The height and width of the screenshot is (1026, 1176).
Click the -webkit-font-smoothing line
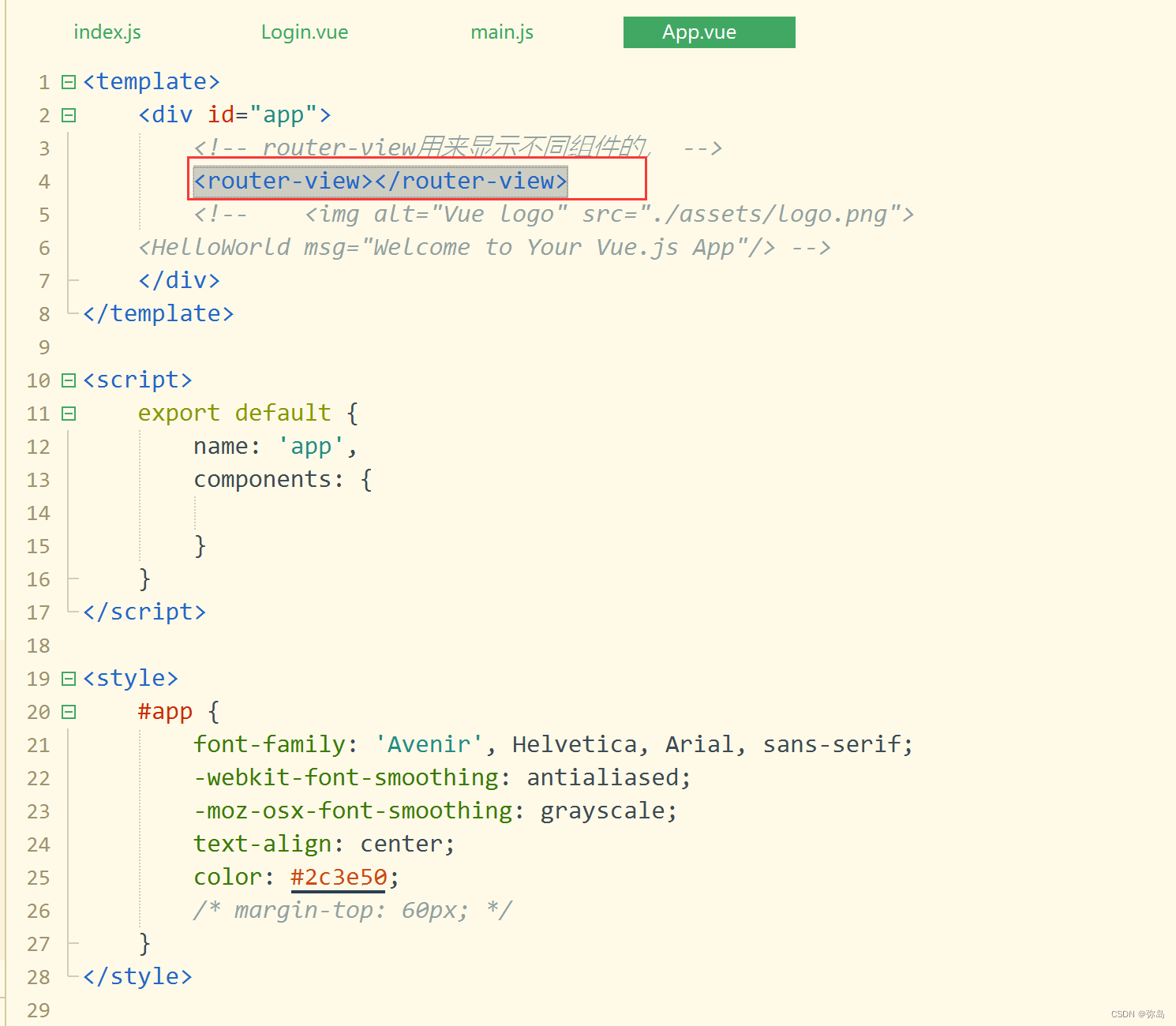pos(442,778)
